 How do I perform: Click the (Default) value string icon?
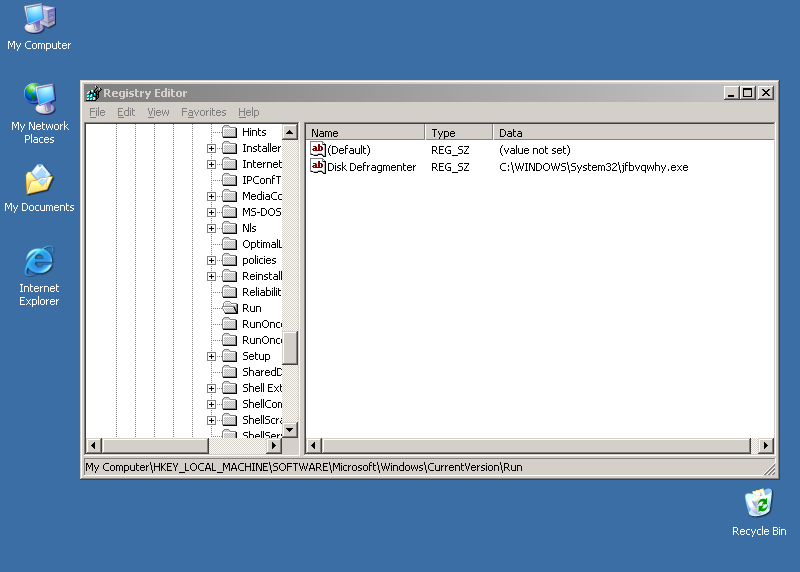coord(318,150)
